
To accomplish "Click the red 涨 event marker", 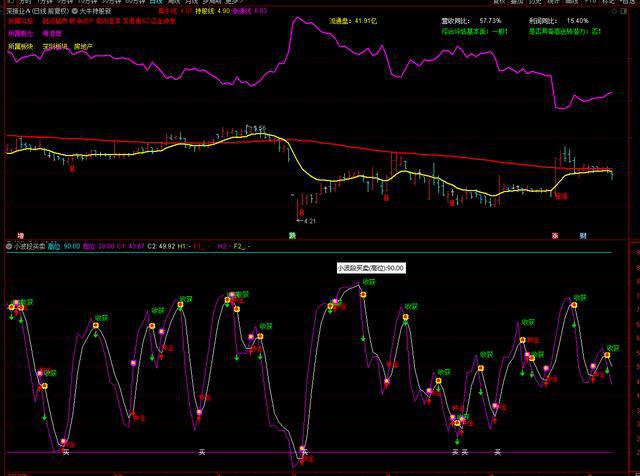I will point(553,235).
